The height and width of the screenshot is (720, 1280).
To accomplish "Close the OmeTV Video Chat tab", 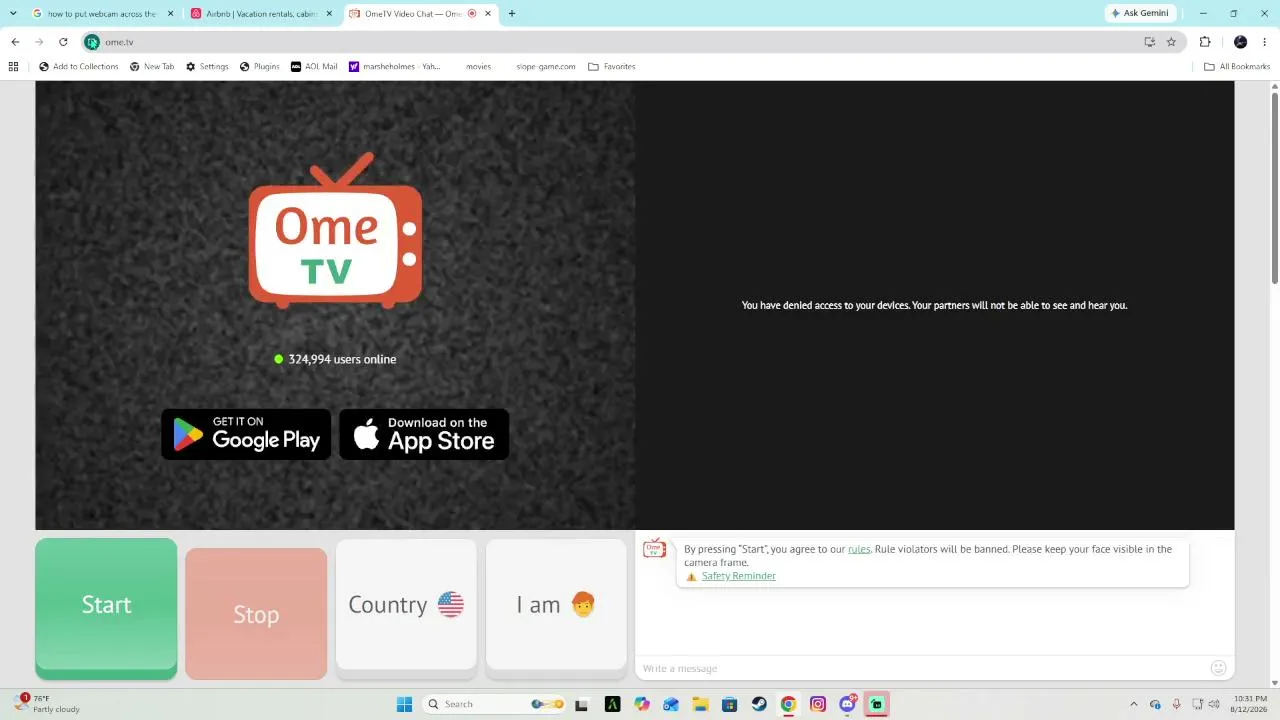I will (x=487, y=14).
